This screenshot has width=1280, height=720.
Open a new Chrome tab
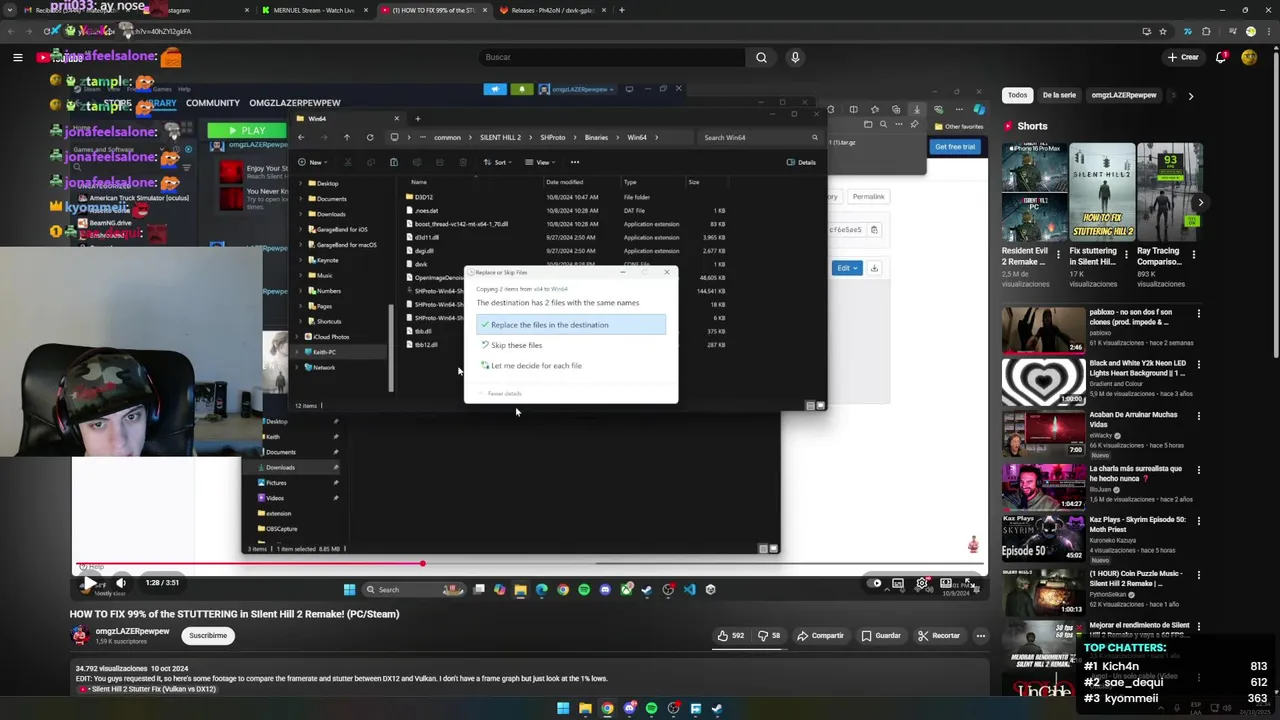coord(622,10)
